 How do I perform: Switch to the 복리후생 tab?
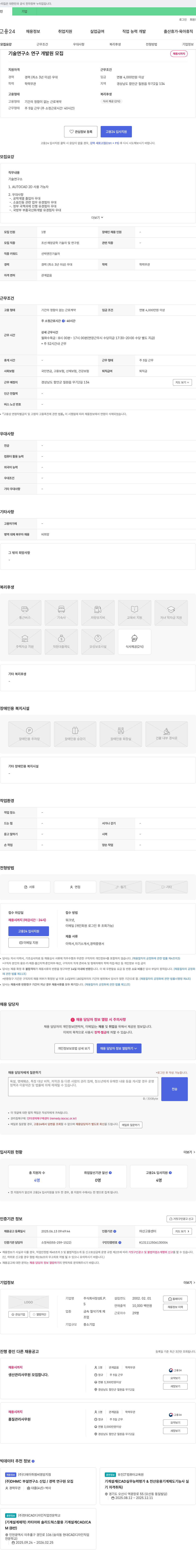click(x=115, y=45)
